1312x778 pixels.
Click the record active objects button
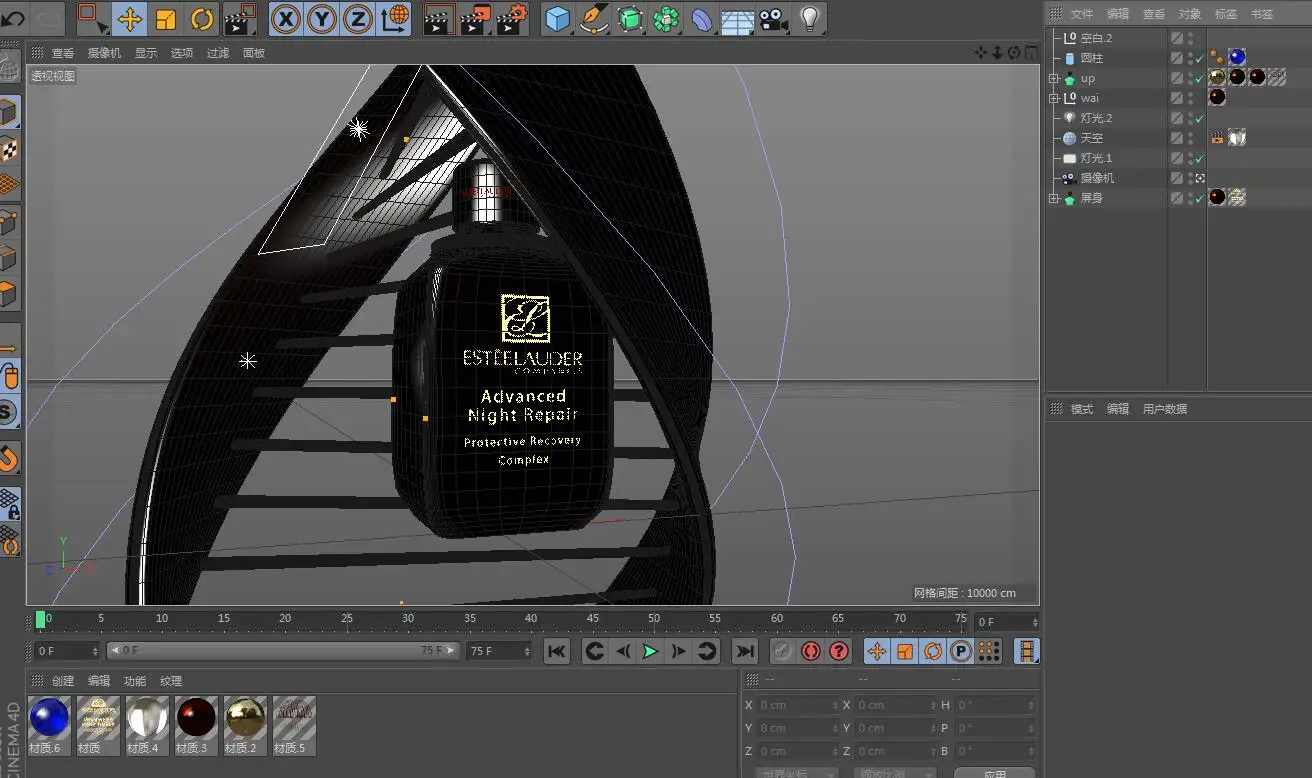pos(782,651)
